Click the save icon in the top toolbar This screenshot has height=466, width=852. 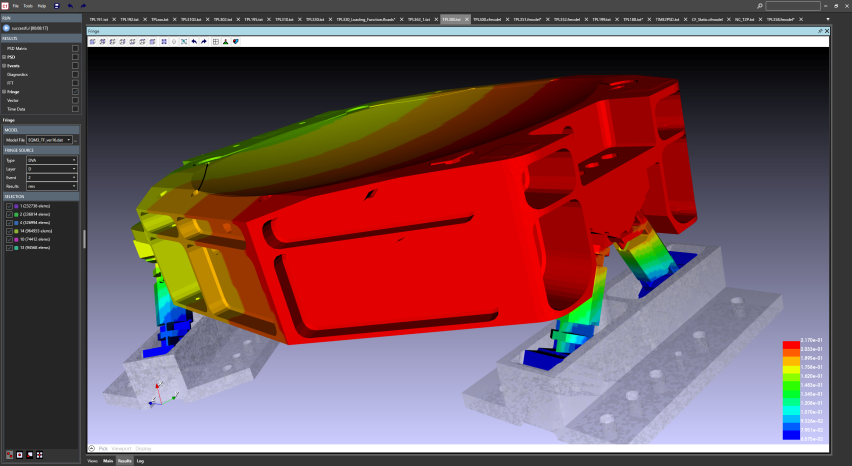pyautogui.click(x=56, y=6)
